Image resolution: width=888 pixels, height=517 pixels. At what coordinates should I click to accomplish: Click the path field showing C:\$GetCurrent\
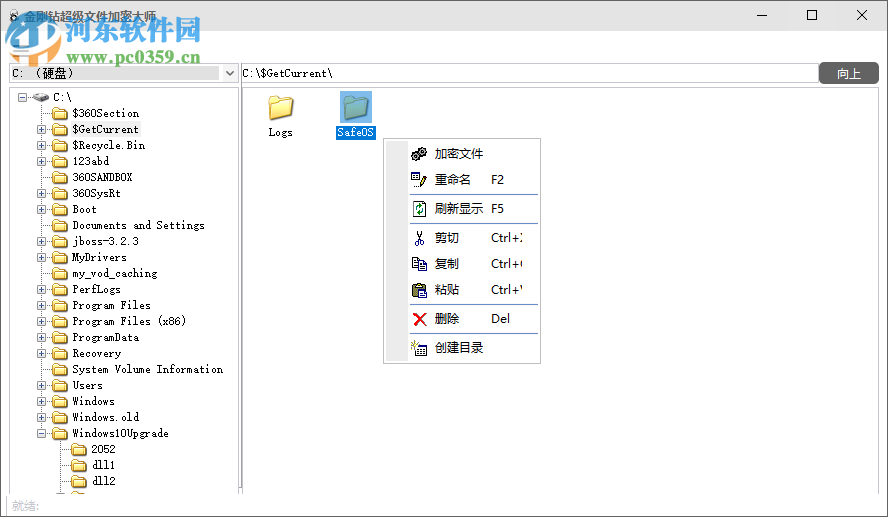(530, 73)
